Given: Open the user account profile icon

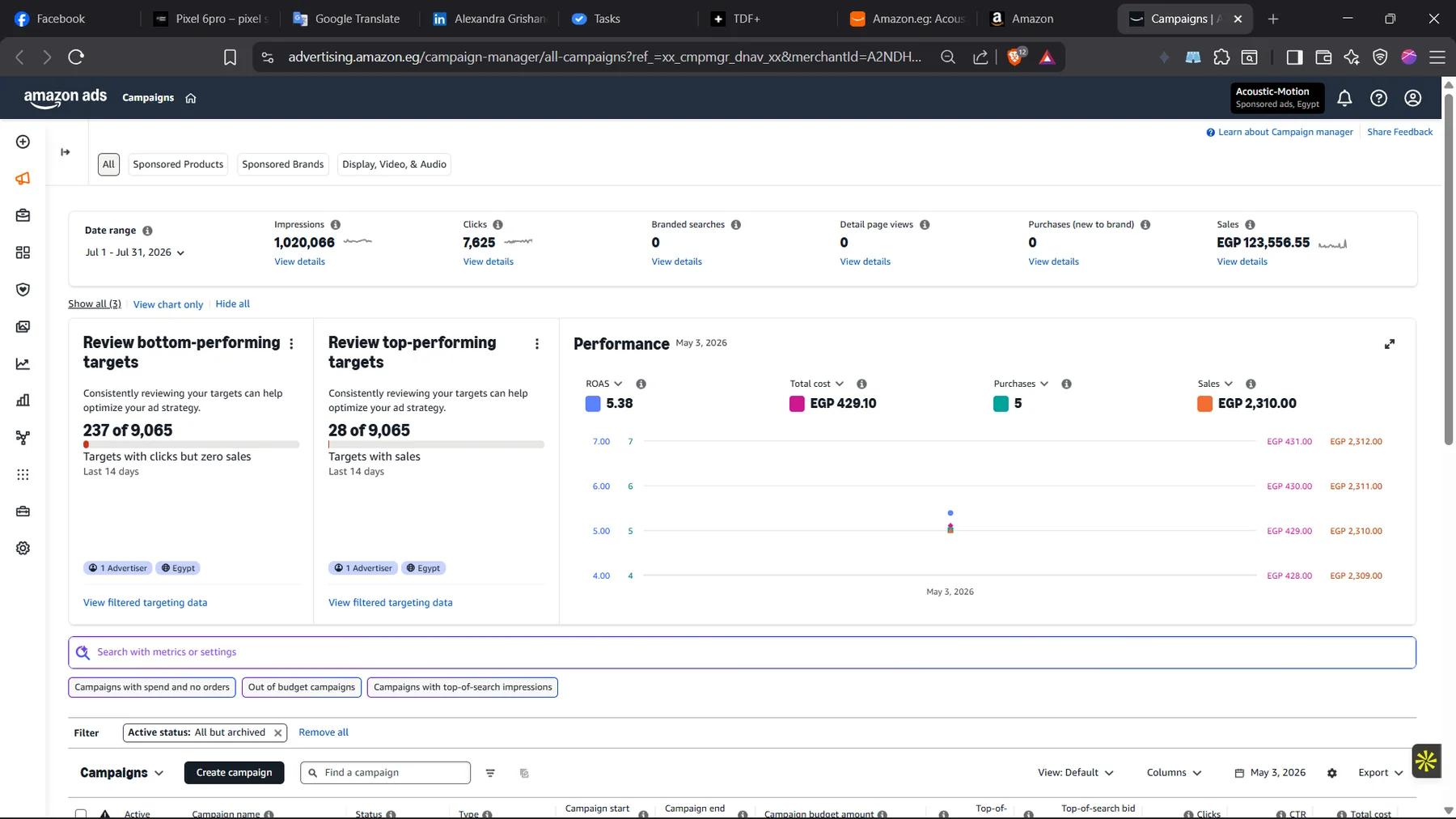Looking at the screenshot, I should coord(1412,98).
